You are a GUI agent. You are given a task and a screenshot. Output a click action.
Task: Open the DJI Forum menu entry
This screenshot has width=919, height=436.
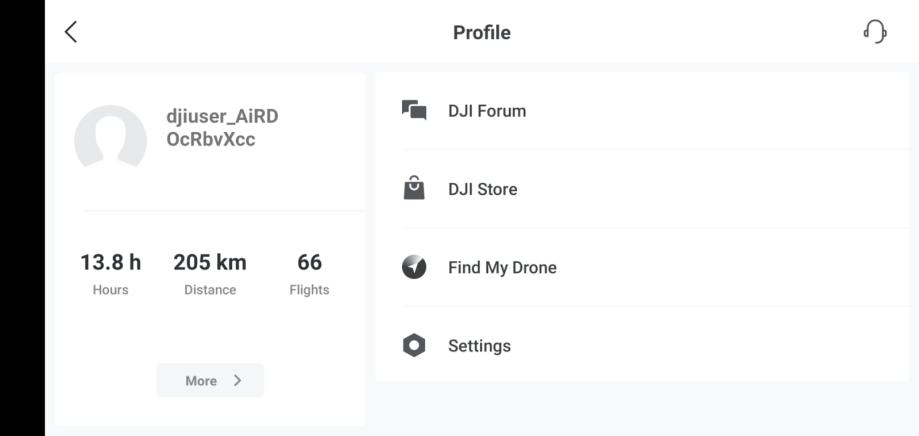(642, 111)
